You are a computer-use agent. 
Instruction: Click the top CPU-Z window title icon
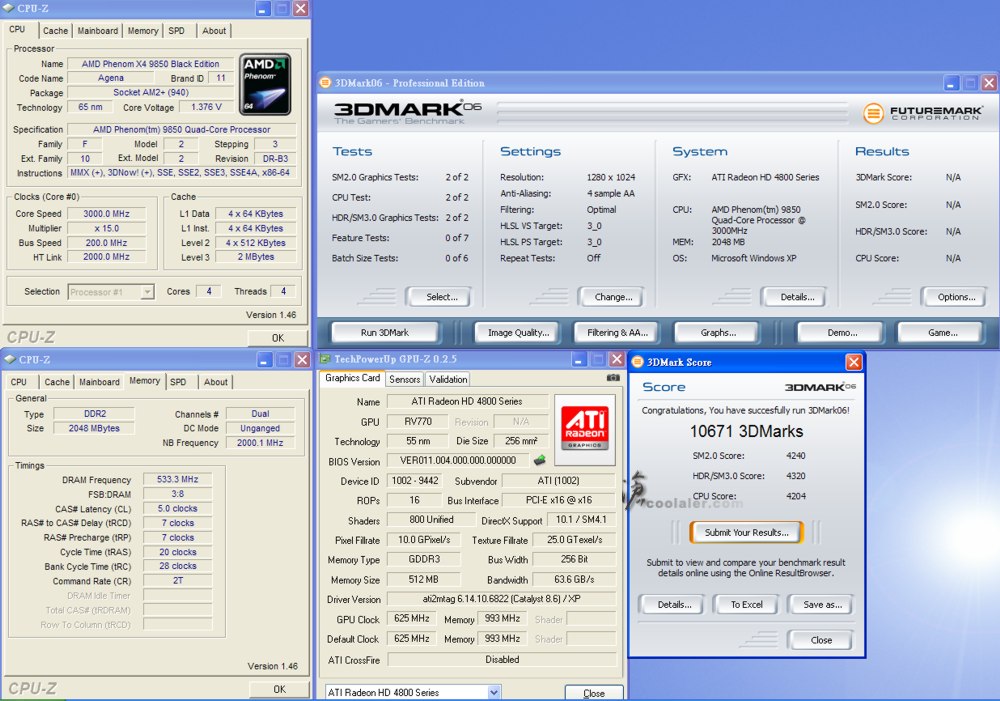coord(9,8)
